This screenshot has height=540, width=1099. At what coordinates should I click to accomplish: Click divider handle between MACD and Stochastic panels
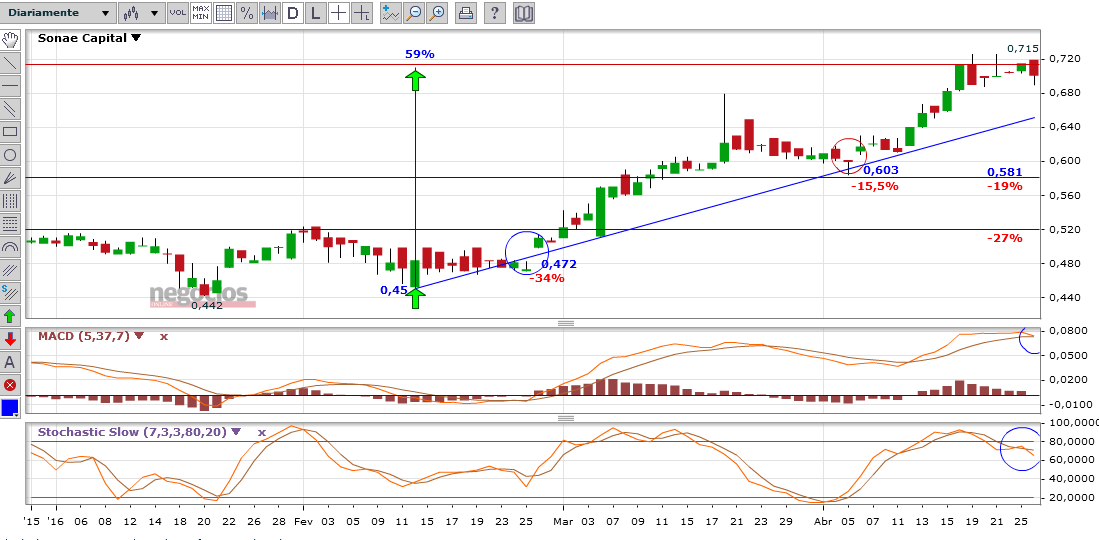pyautogui.click(x=565, y=418)
